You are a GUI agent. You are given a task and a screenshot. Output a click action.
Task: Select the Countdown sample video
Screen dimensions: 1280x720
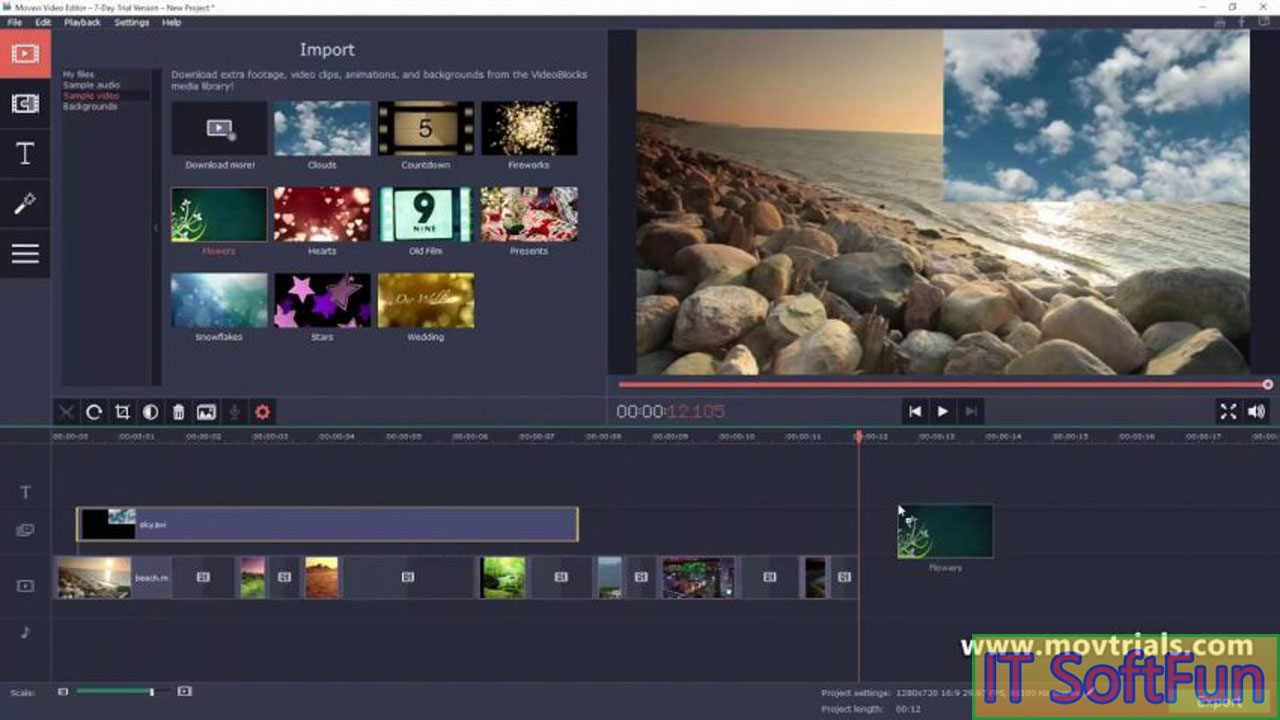pos(426,128)
